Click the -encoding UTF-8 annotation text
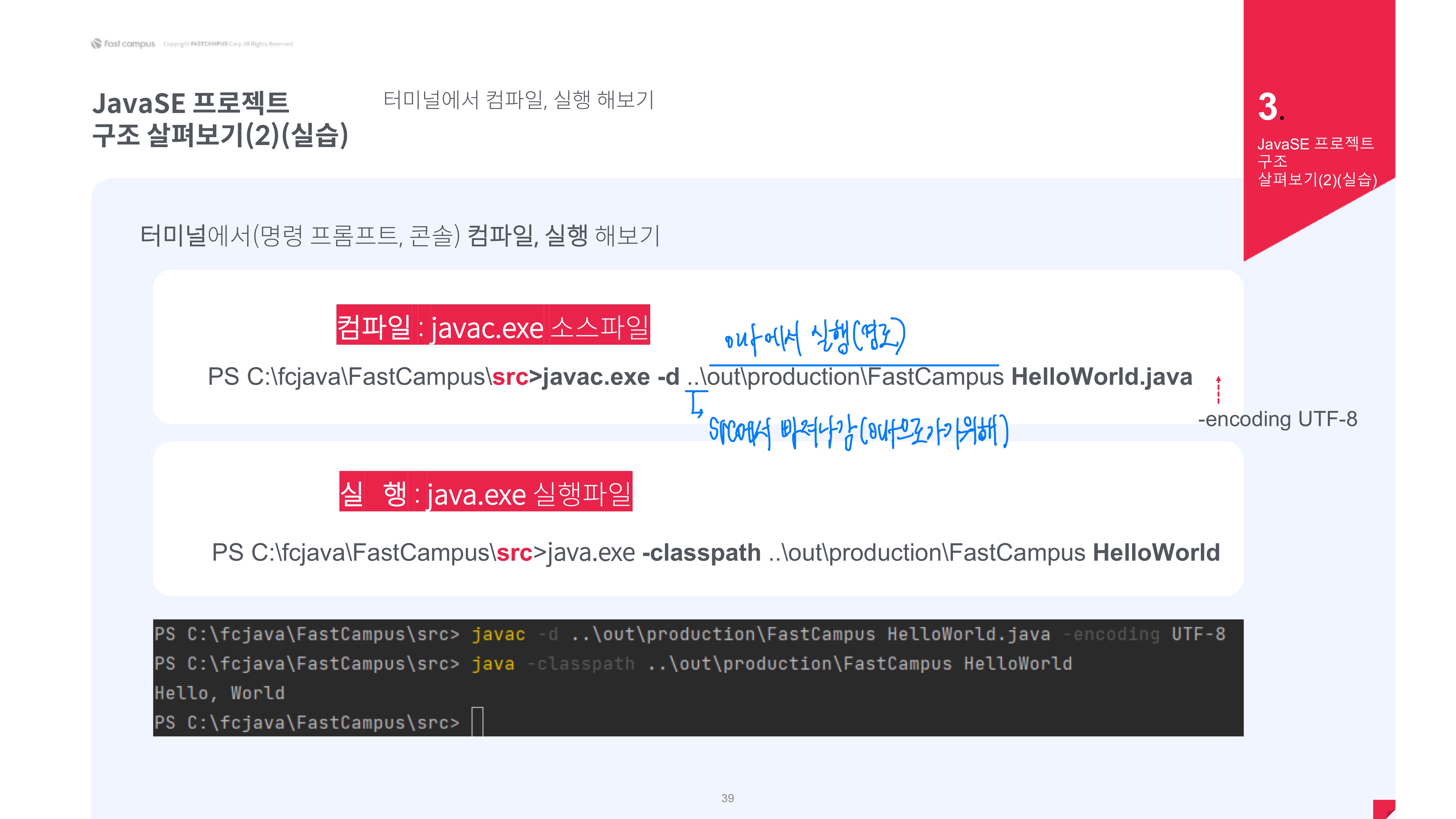This screenshot has width=1456, height=819. [x=1277, y=419]
